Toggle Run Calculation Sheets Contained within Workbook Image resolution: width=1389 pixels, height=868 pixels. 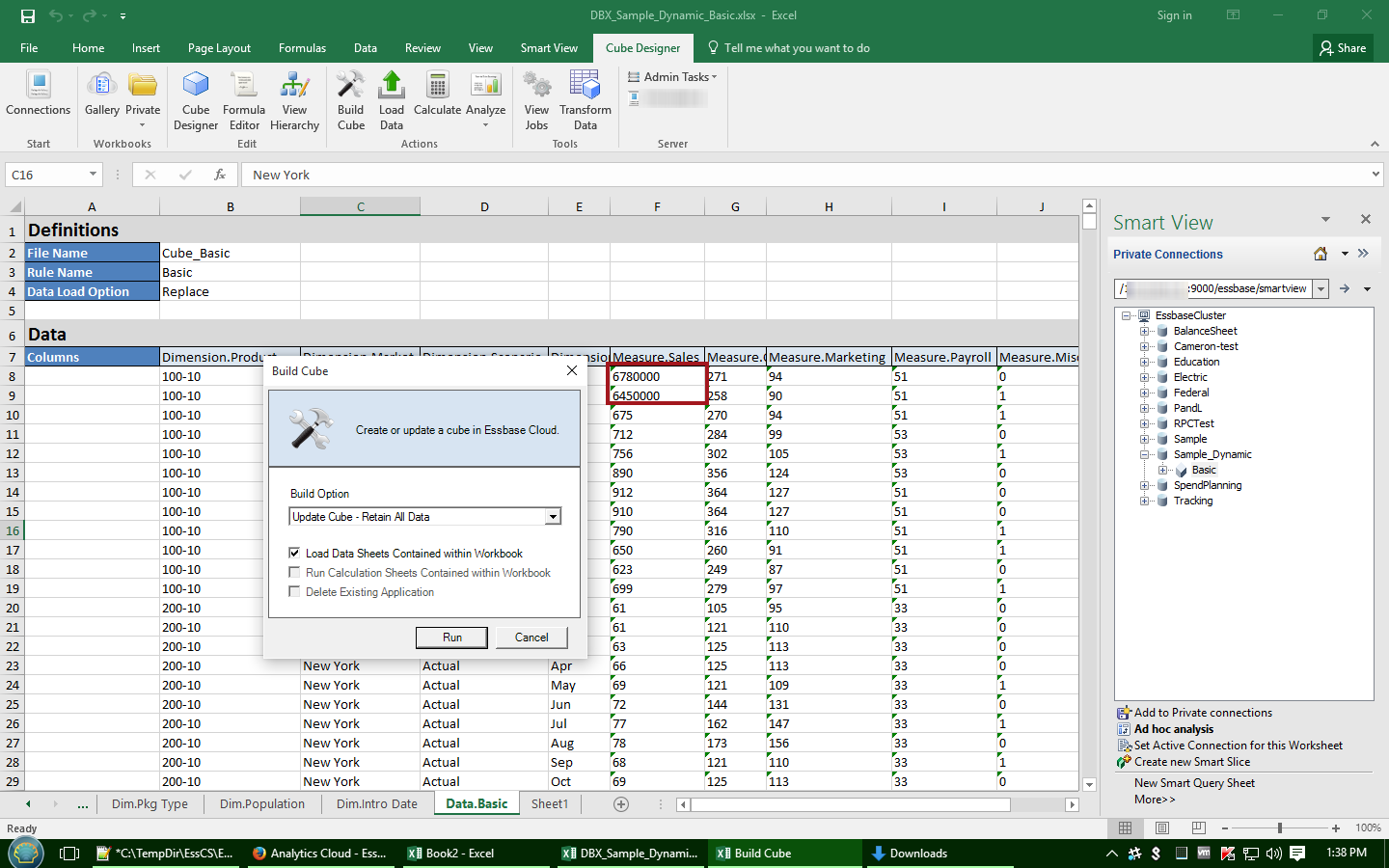click(294, 573)
